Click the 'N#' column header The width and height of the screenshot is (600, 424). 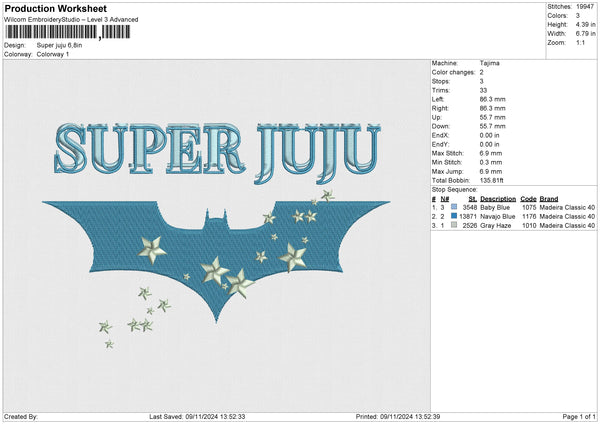click(445, 199)
